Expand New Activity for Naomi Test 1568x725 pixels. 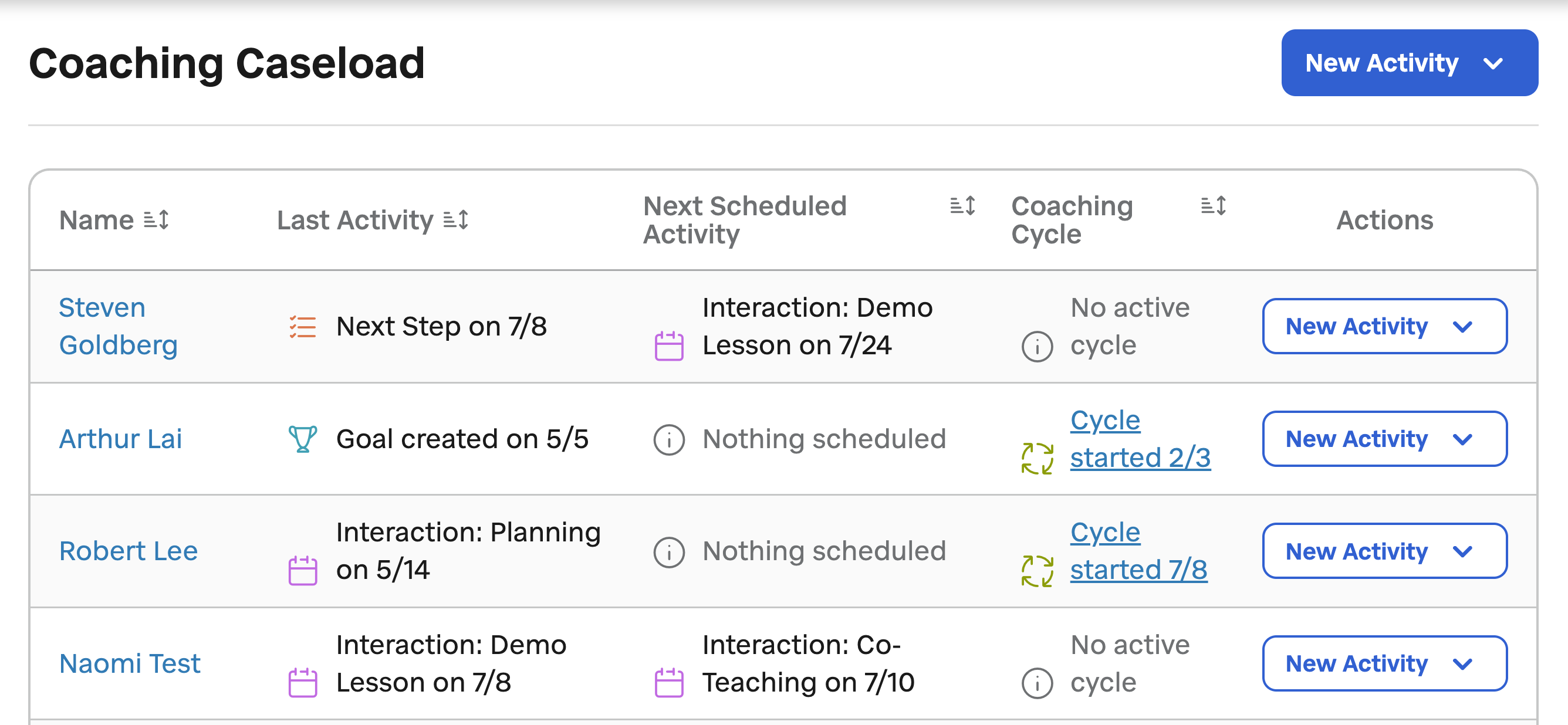(1384, 663)
